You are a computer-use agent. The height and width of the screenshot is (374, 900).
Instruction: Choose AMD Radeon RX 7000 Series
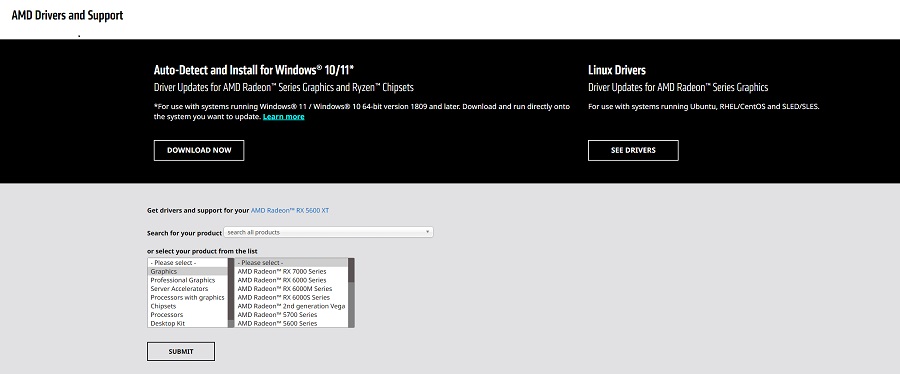click(292, 271)
